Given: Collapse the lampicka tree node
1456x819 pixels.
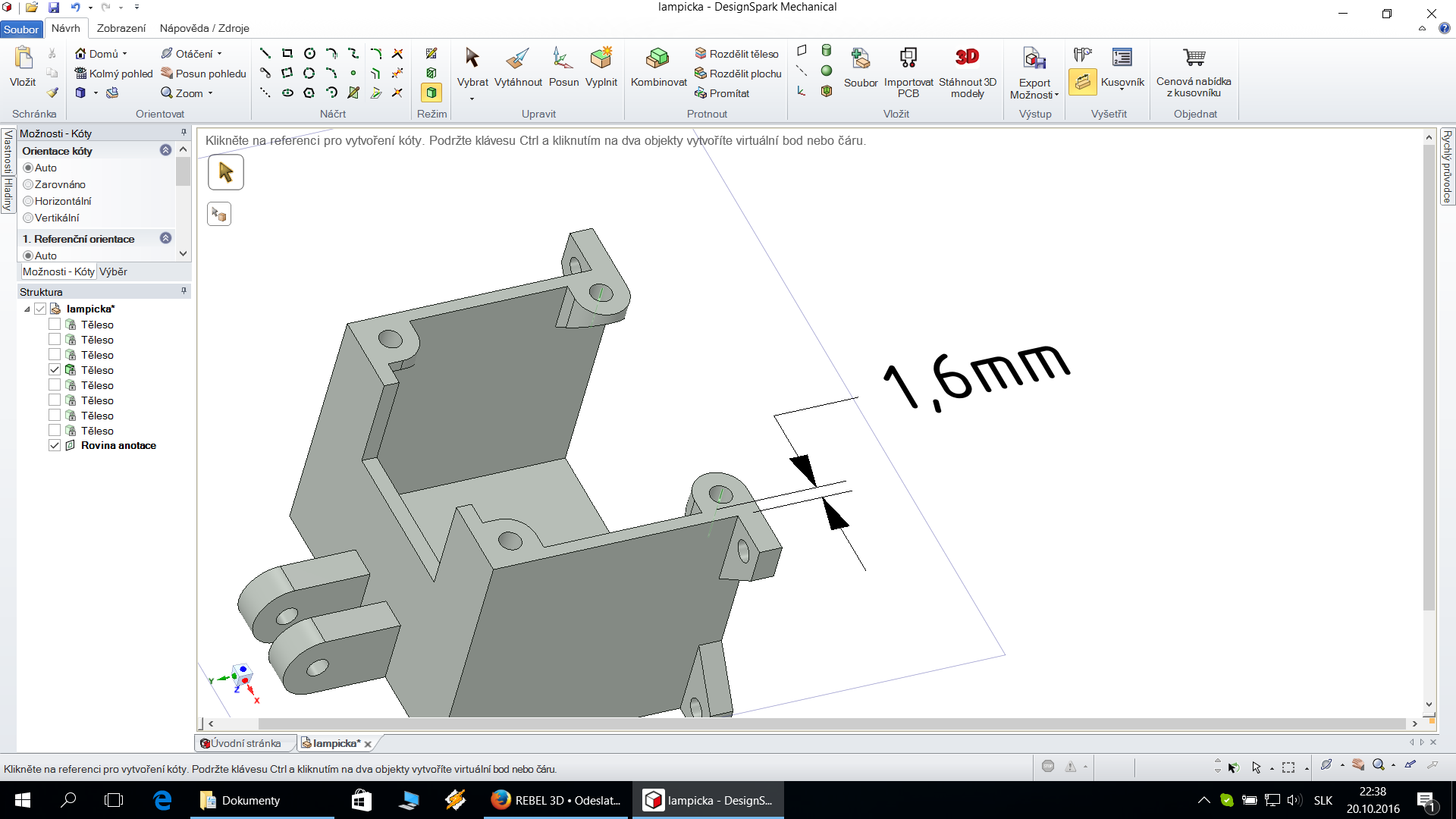Looking at the screenshot, I should click(x=27, y=309).
